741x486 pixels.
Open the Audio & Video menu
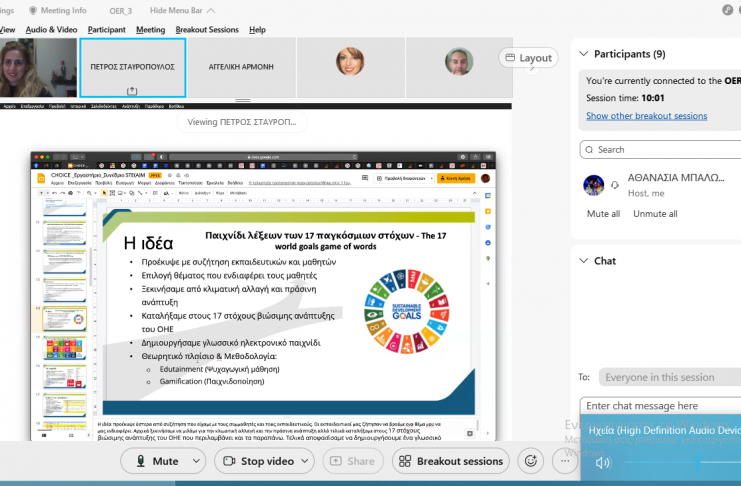(x=51, y=30)
